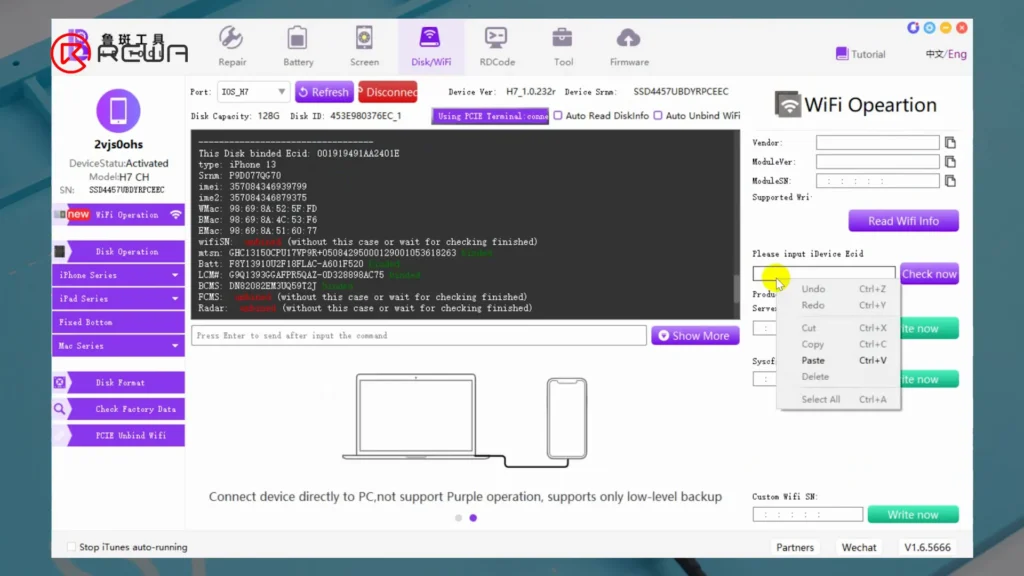Enable Auto Read DiskInfo checkbox

tap(558, 116)
